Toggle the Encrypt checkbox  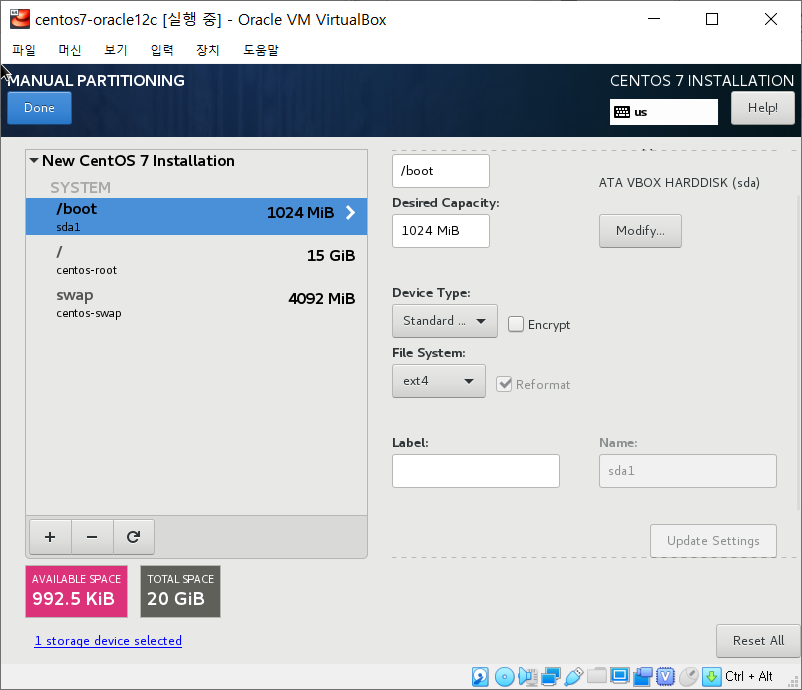click(x=516, y=324)
